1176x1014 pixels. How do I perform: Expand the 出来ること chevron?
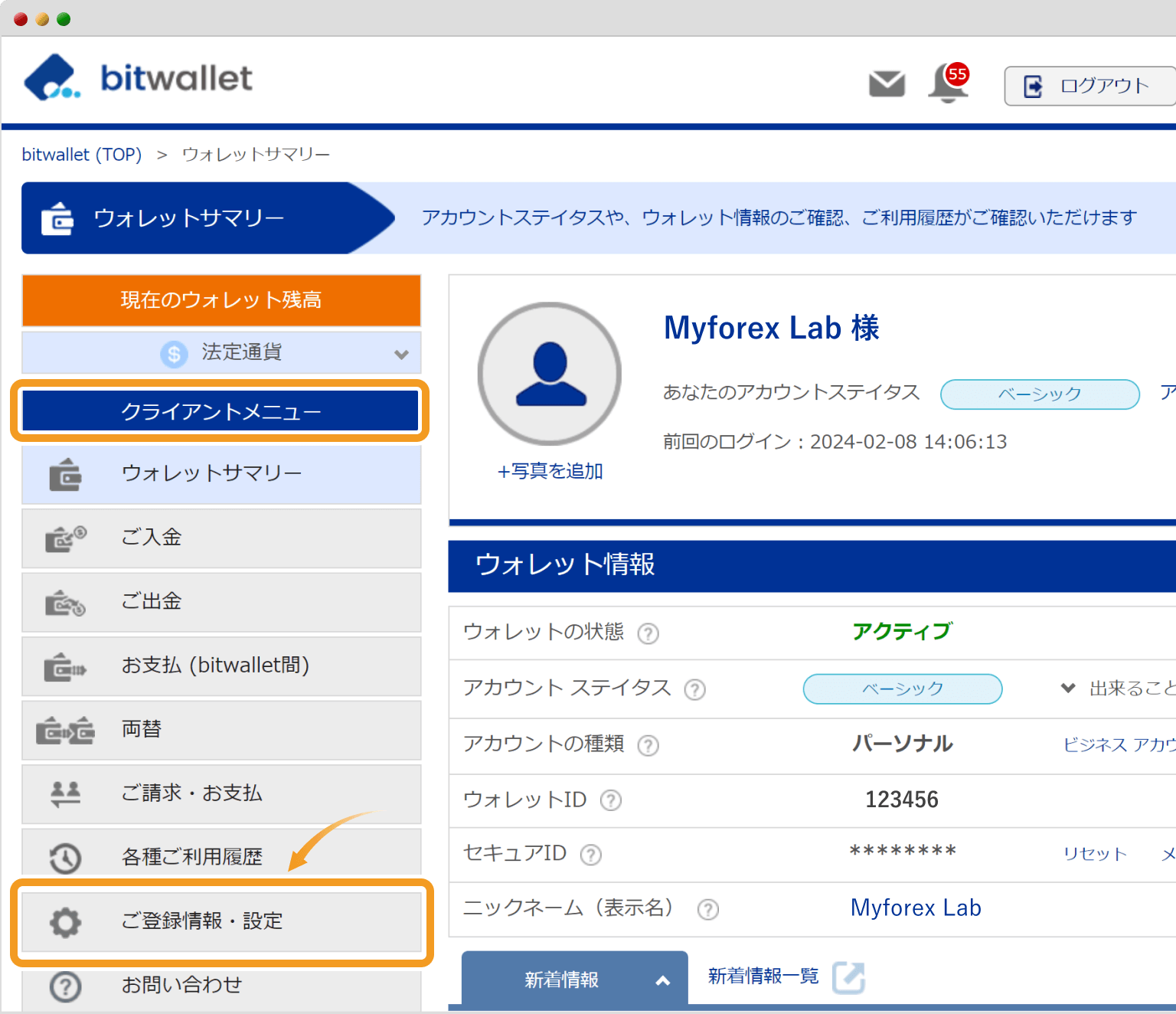click(1068, 688)
